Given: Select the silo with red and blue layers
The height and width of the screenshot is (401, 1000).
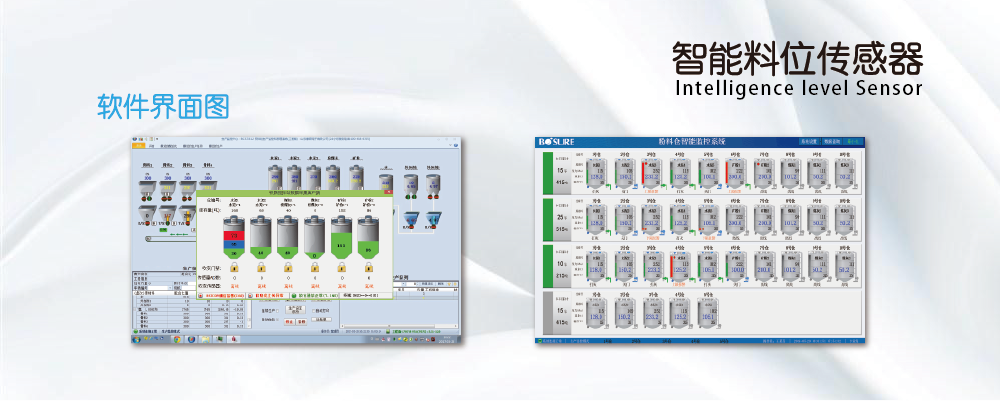Looking at the screenshot, I should click(234, 237).
